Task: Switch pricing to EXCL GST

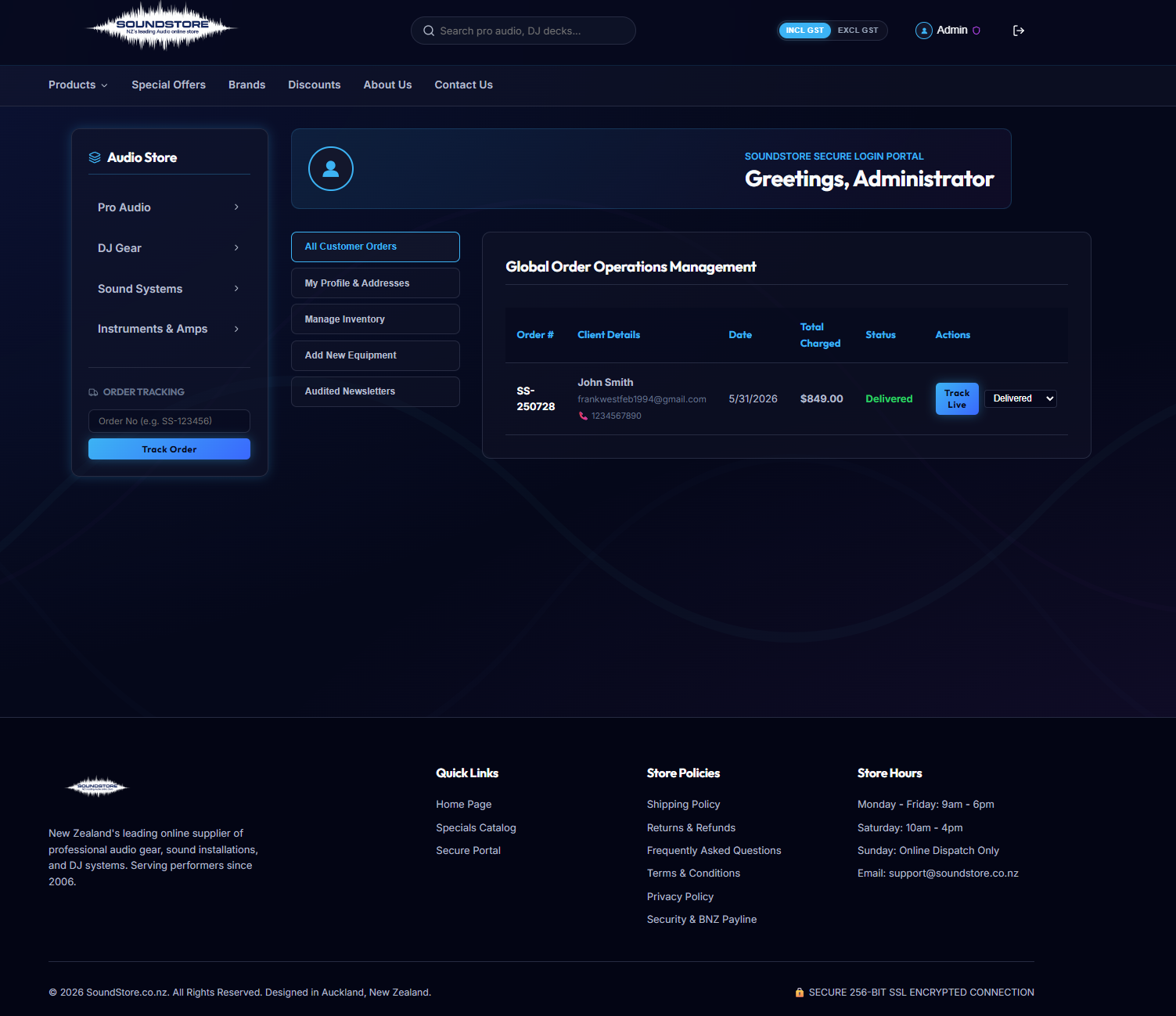Action: pyautogui.click(x=858, y=31)
